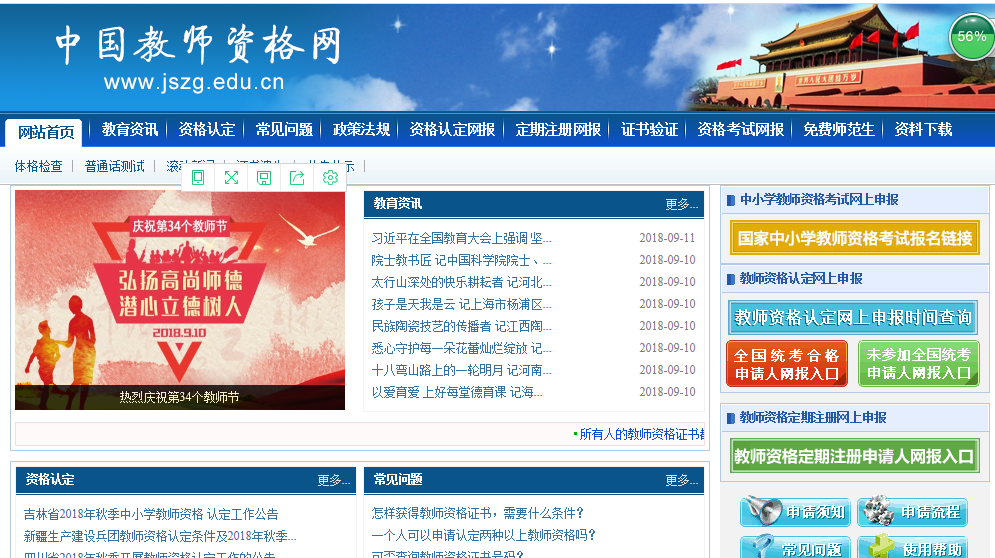Click 教师资格定期注册申请人网报入口 button

click(854, 457)
